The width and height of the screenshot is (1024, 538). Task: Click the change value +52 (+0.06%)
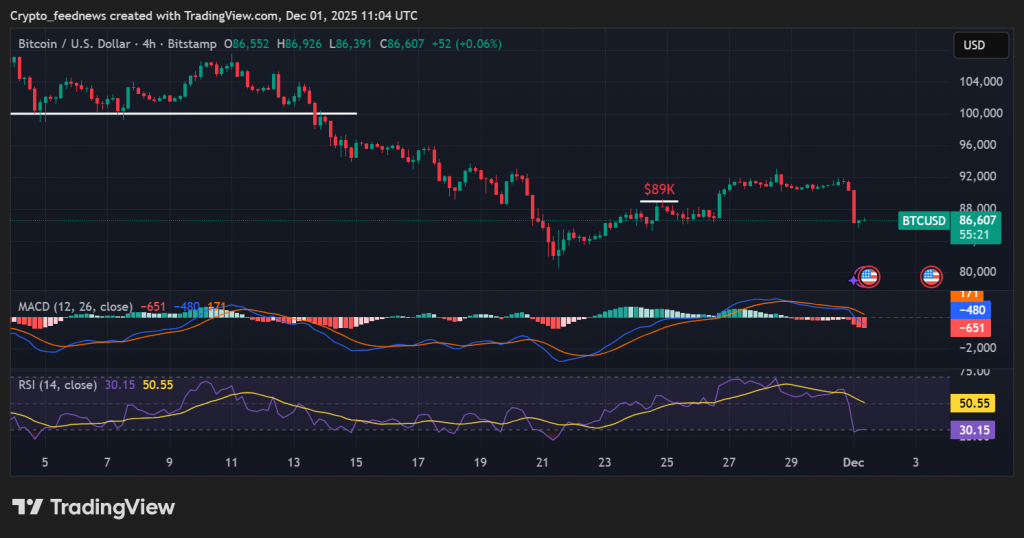pyautogui.click(x=467, y=44)
